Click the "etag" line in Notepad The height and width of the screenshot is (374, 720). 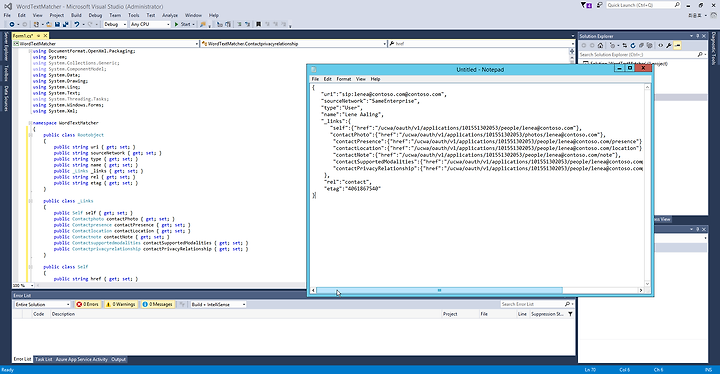click(x=353, y=188)
